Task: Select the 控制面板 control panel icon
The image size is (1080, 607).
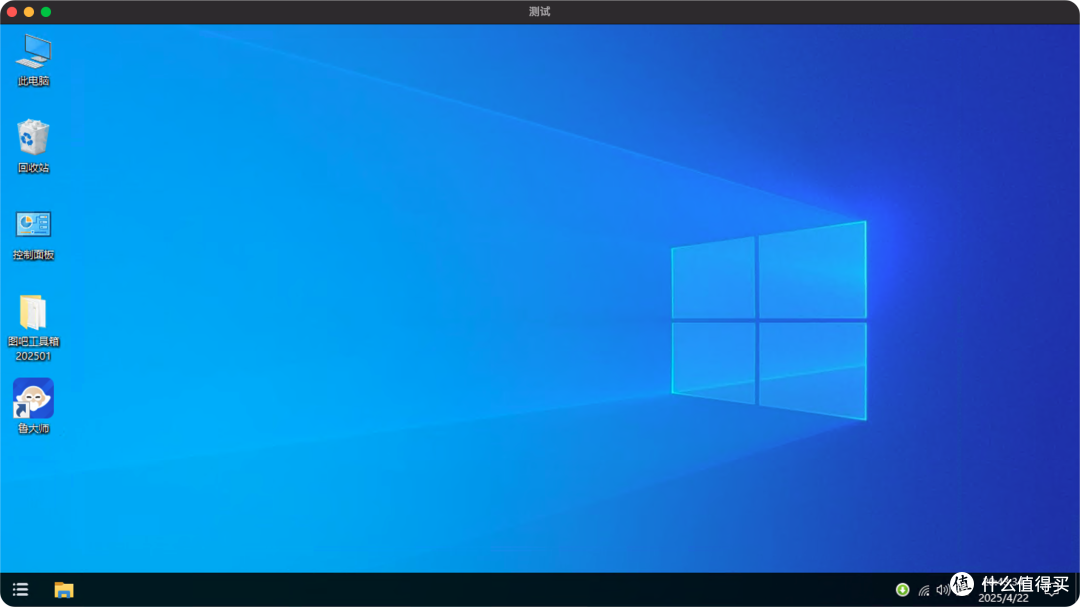Action: (33, 235)
